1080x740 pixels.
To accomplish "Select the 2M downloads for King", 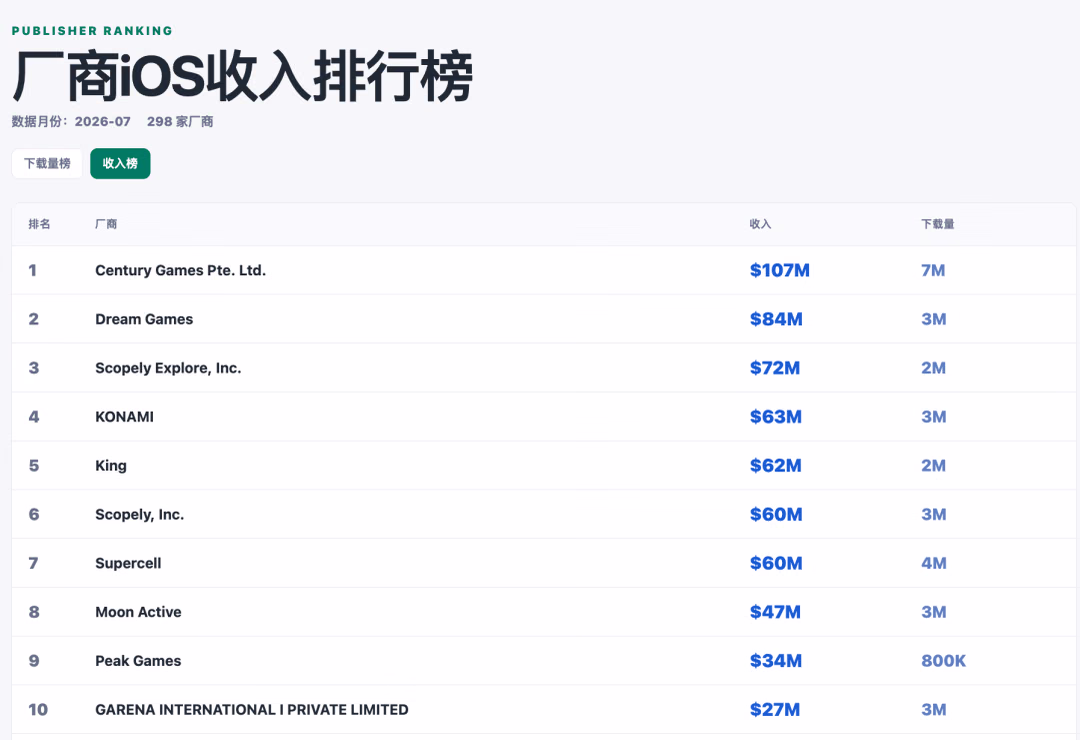I will [x=933, y=466].
